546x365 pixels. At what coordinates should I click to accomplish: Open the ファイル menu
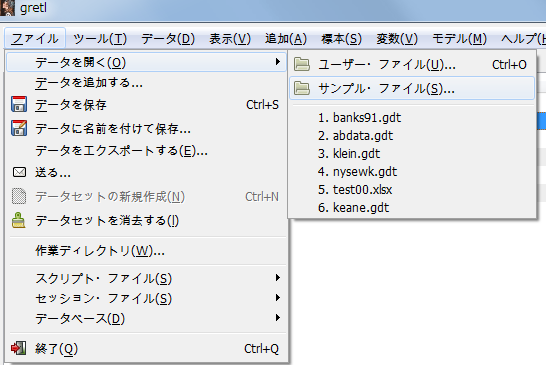coord(35,38)
